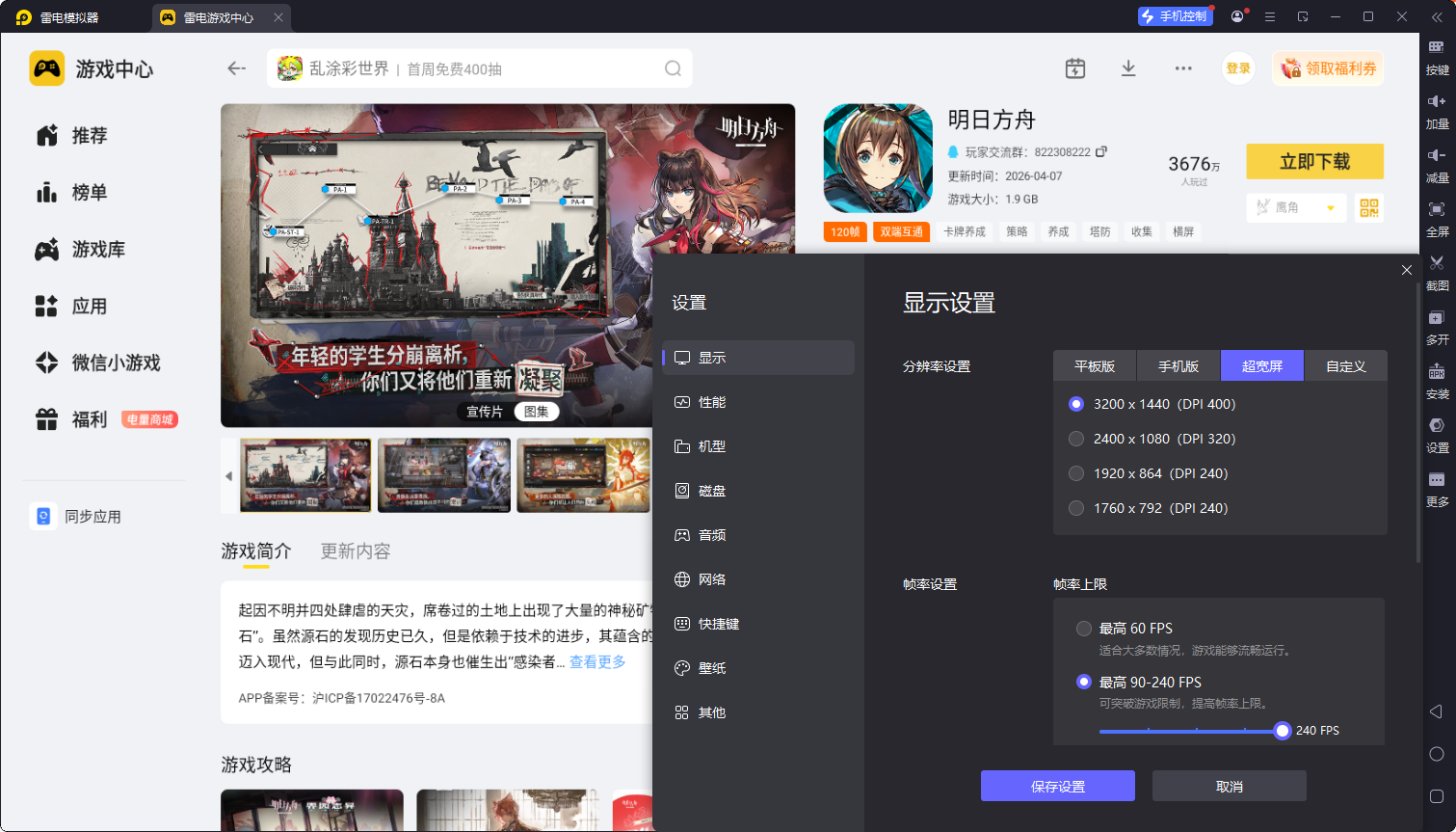Switch to 手机版 resolution tab
Screen dimensions: 1456x832
coord(1178,366)
